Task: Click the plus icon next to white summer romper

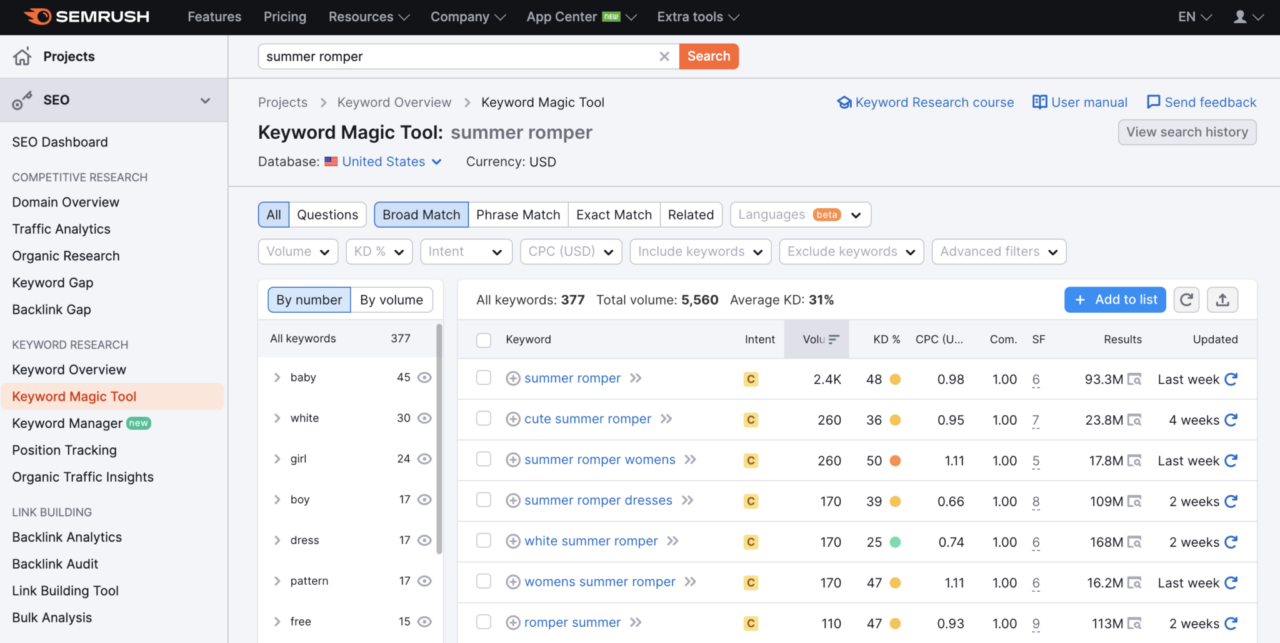Action: pyautogui.click(x=513, y=542)
